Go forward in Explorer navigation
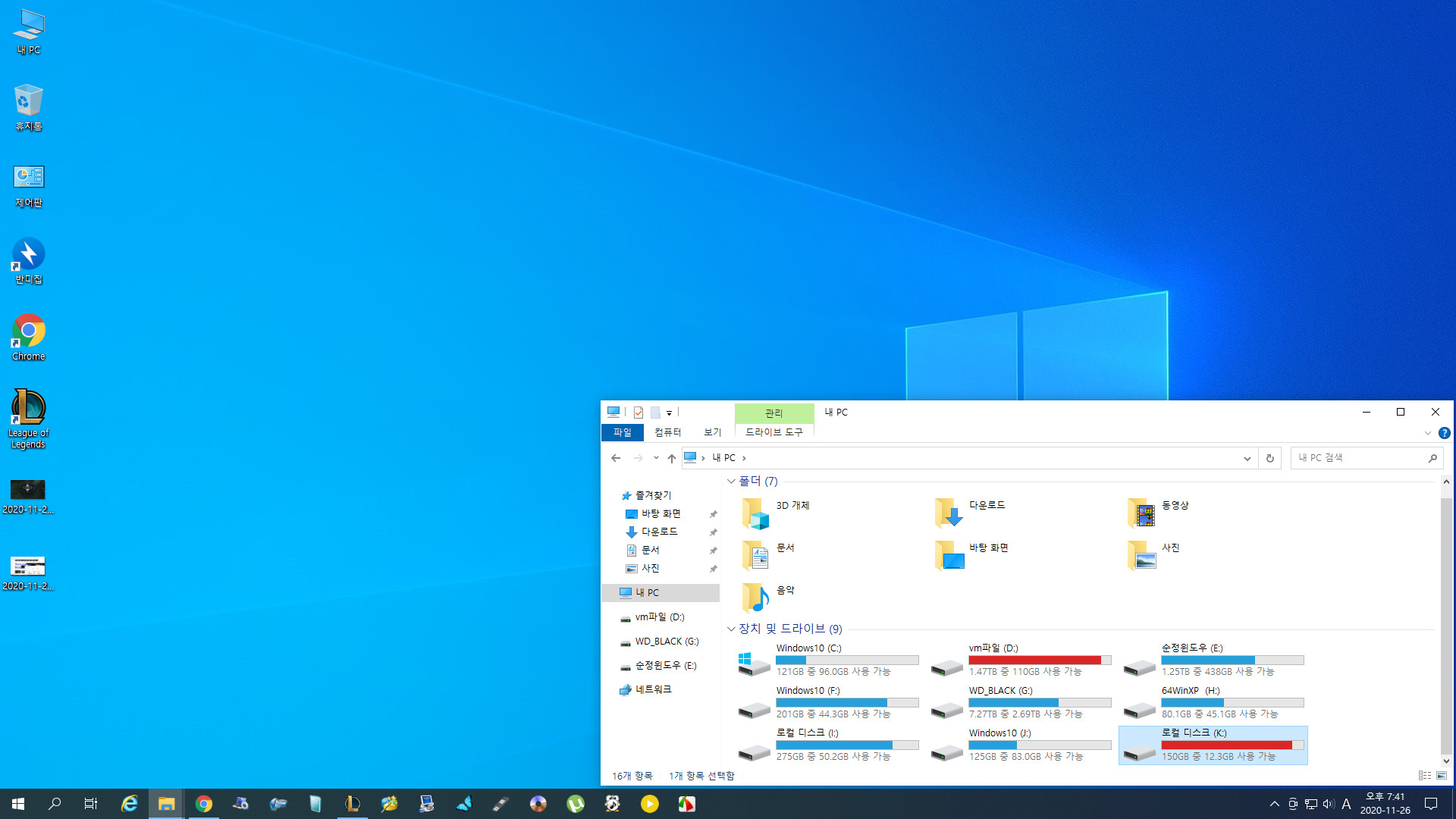 pos(638,458)
